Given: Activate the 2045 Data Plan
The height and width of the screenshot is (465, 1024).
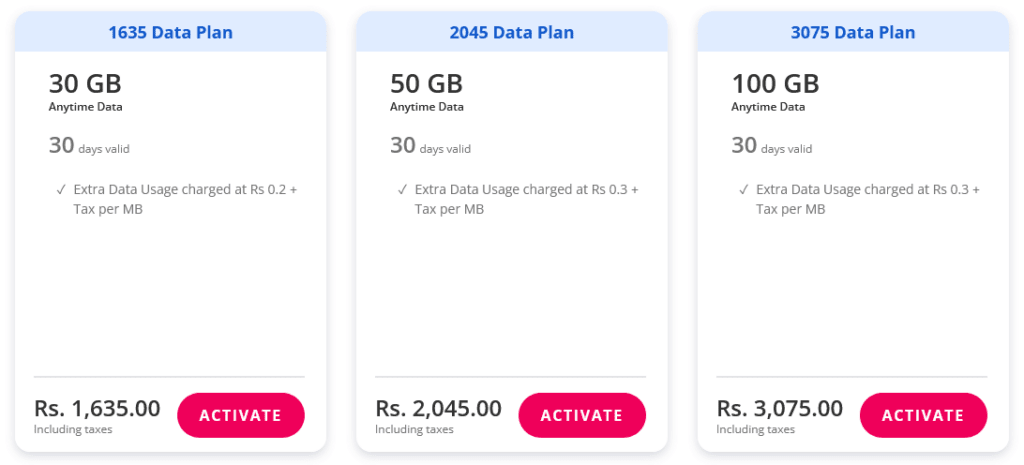Looking at the screenshot, I should 582,415.
